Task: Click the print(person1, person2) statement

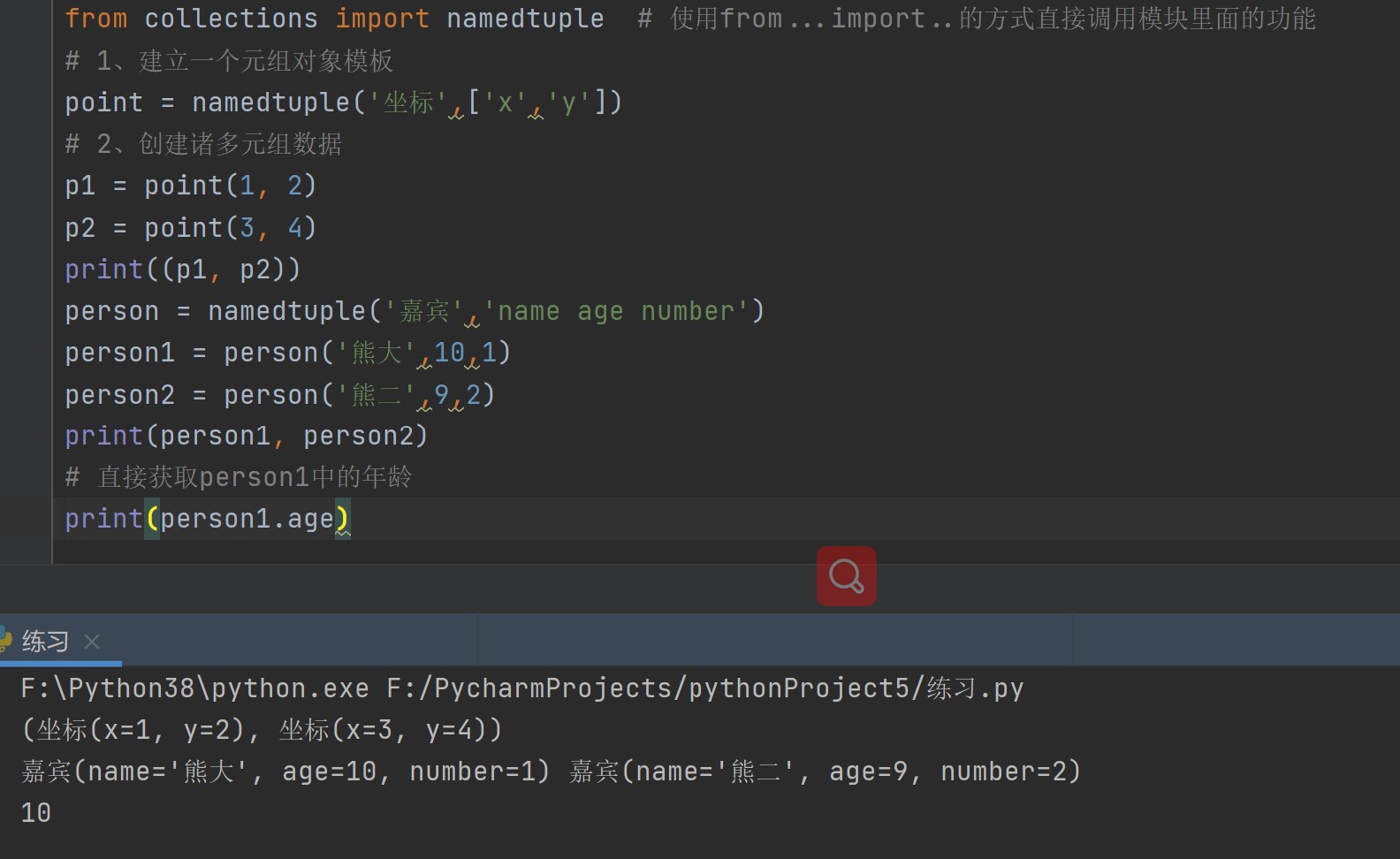Action: click(246, 436)
